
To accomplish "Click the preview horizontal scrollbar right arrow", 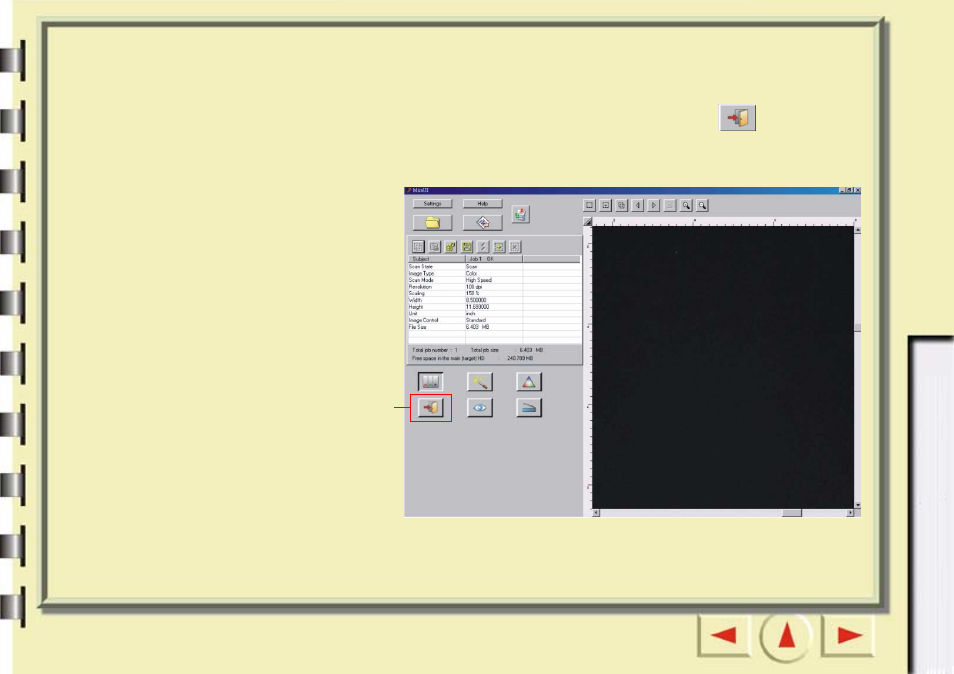I will (x=851, y=513).
